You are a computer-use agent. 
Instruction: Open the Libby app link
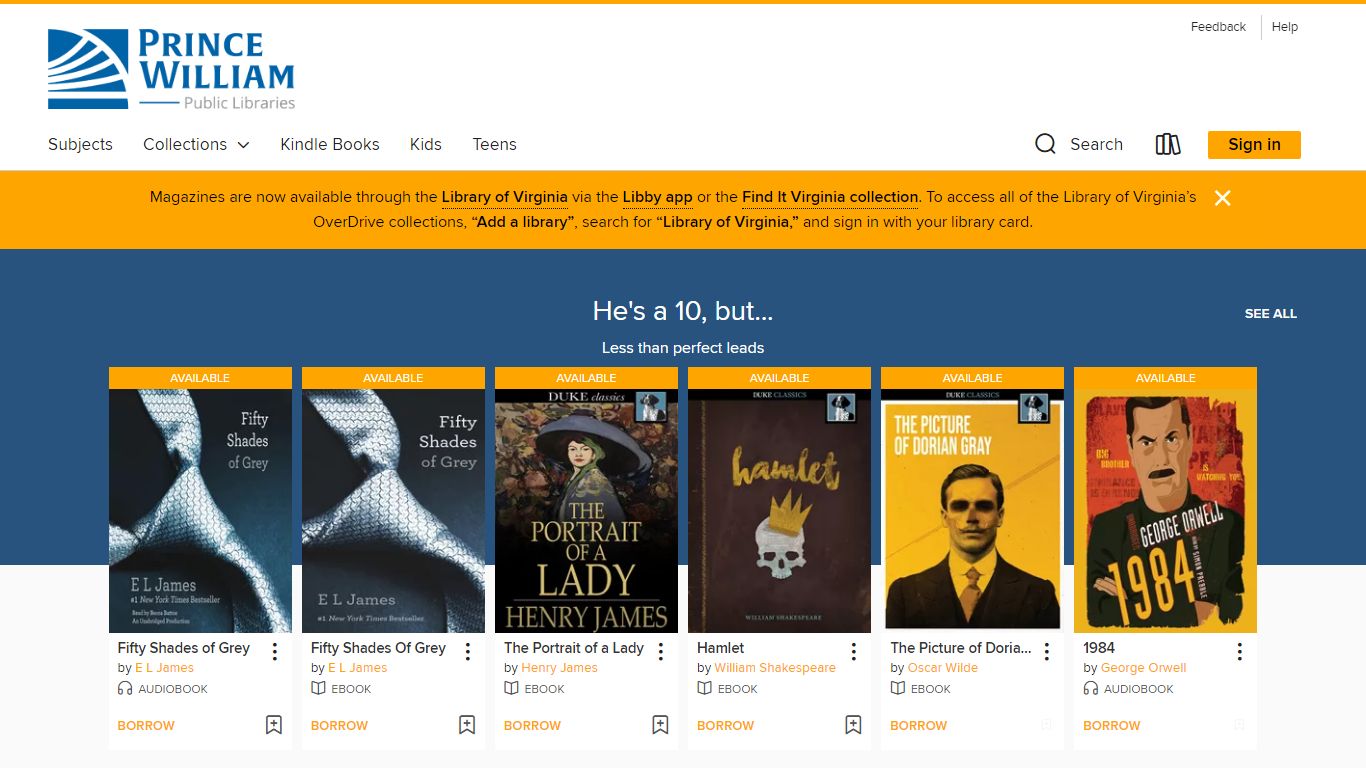(x=657, y=197)
